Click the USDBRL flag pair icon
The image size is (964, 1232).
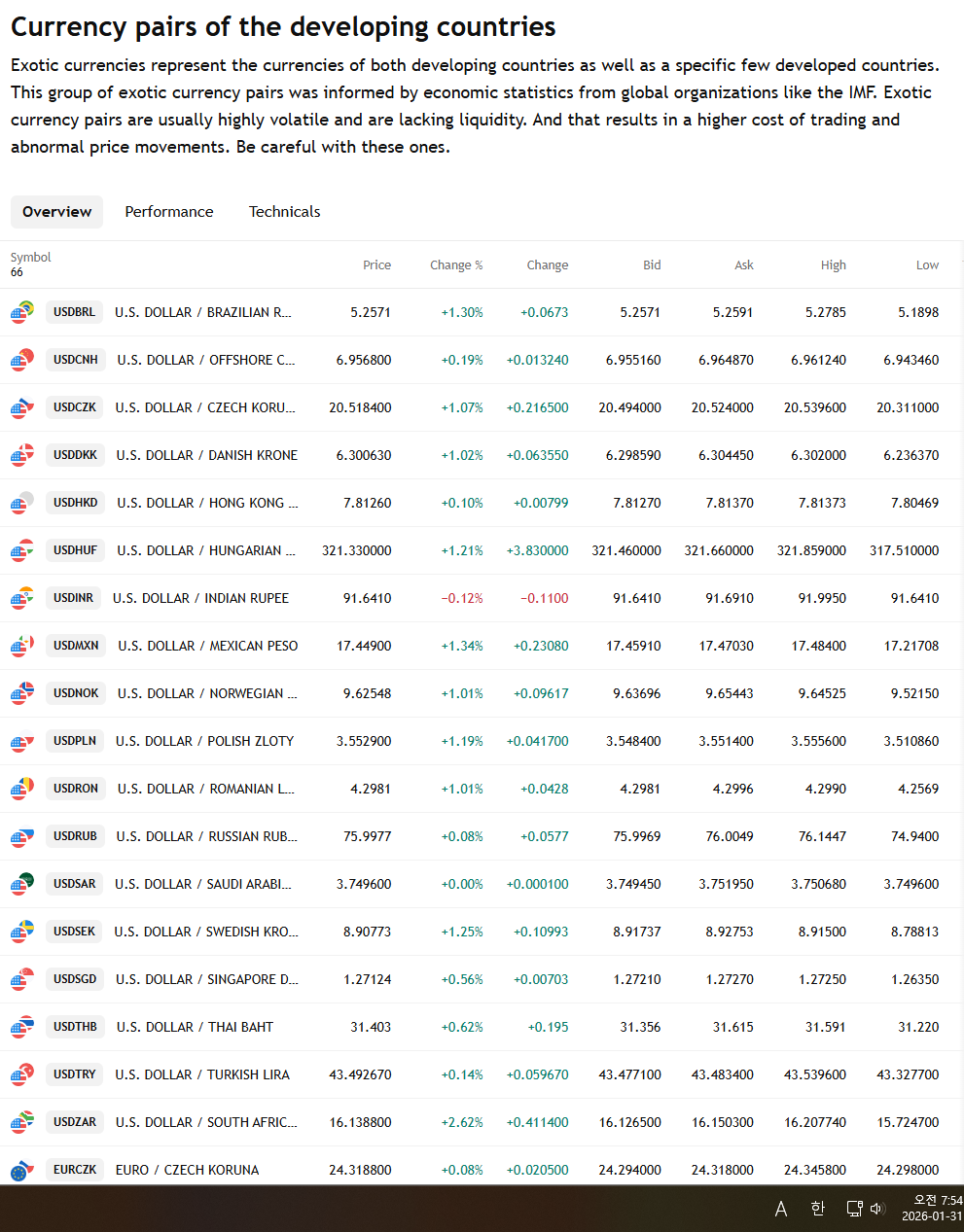[x=22, y=312]
